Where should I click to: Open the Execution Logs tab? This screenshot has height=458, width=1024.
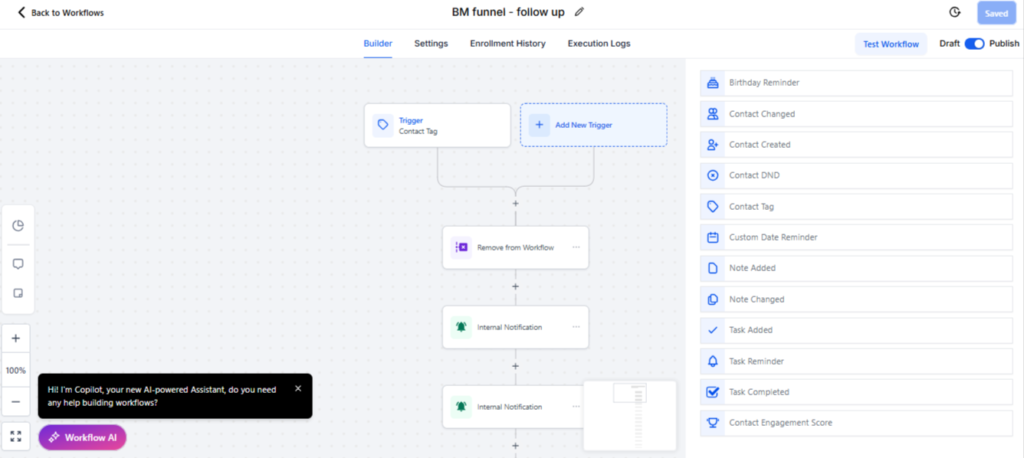pyautogui.click(x=599, y=44)
